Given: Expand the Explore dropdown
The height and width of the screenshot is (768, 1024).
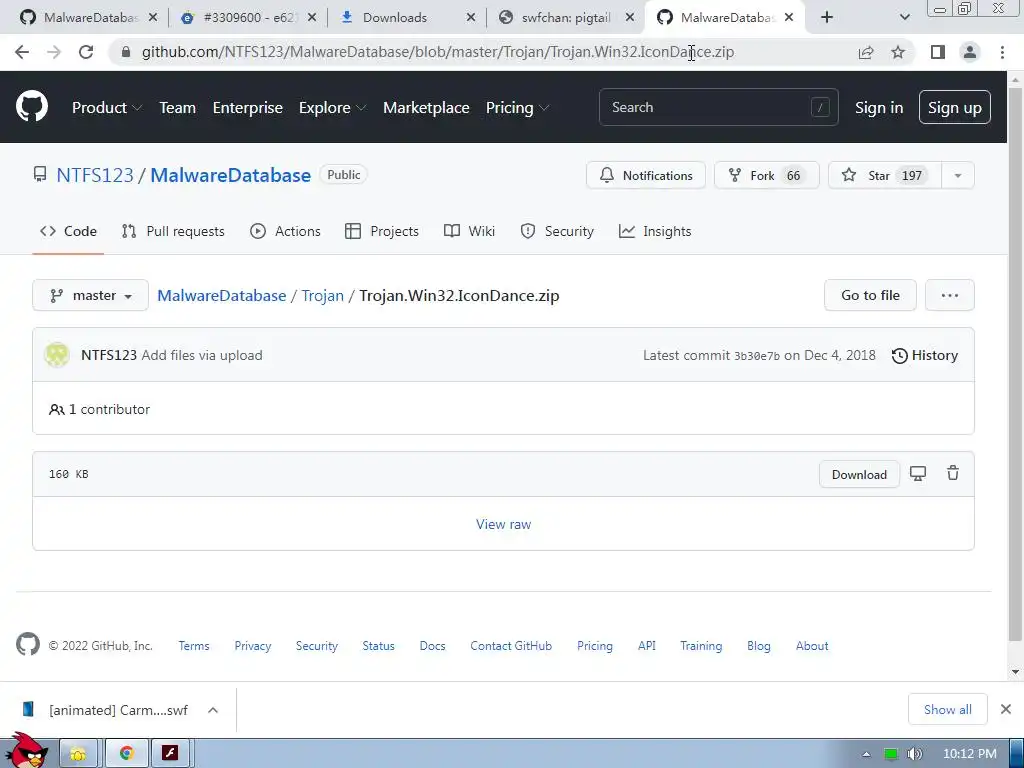Looking at the screenshot, I should [332, 108].
